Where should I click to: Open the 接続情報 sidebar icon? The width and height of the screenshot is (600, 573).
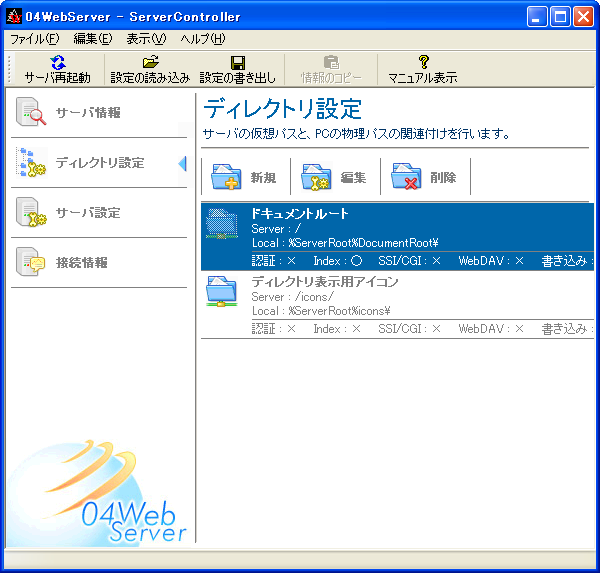click(31, 262)
